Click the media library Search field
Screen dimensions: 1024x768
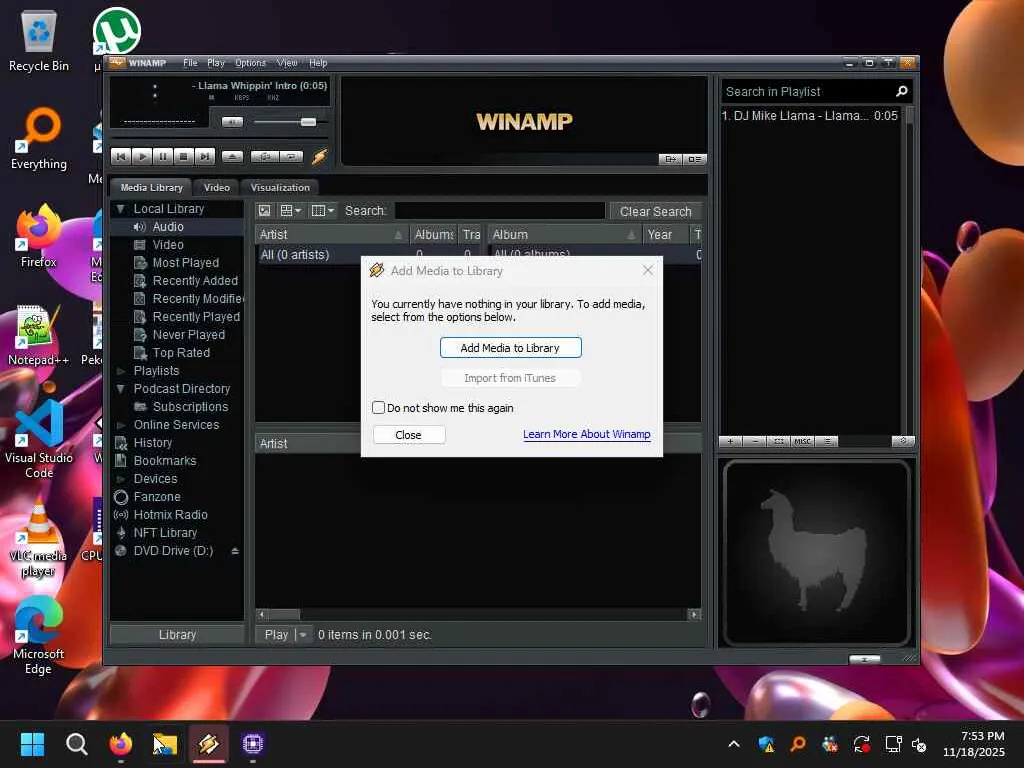tap(500, 211)
